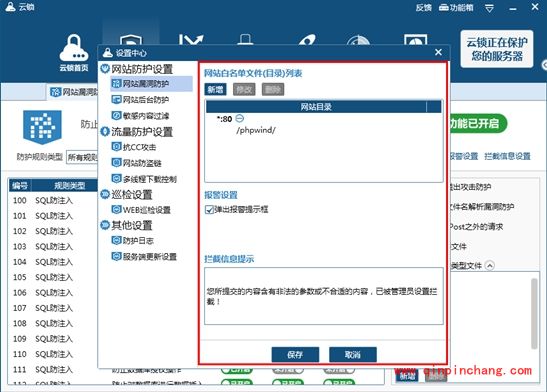
Task: Open the 防护规则类型 dropdown in main window
Action: point(82,157)
